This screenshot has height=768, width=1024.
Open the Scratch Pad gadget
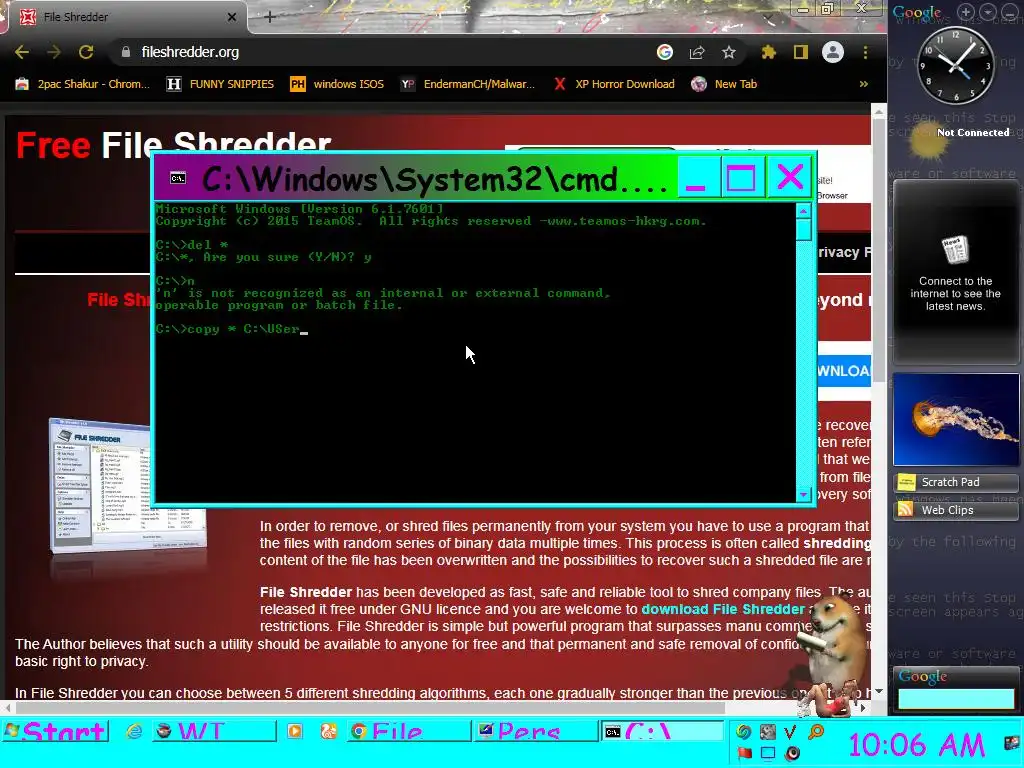pyautogui.click(x=955, y=482)
